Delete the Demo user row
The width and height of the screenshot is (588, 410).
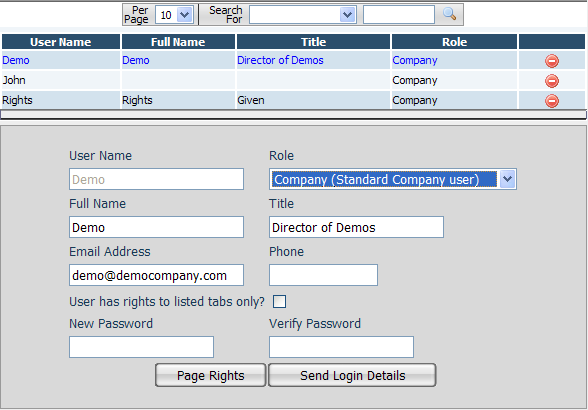[x=552, y=61]
